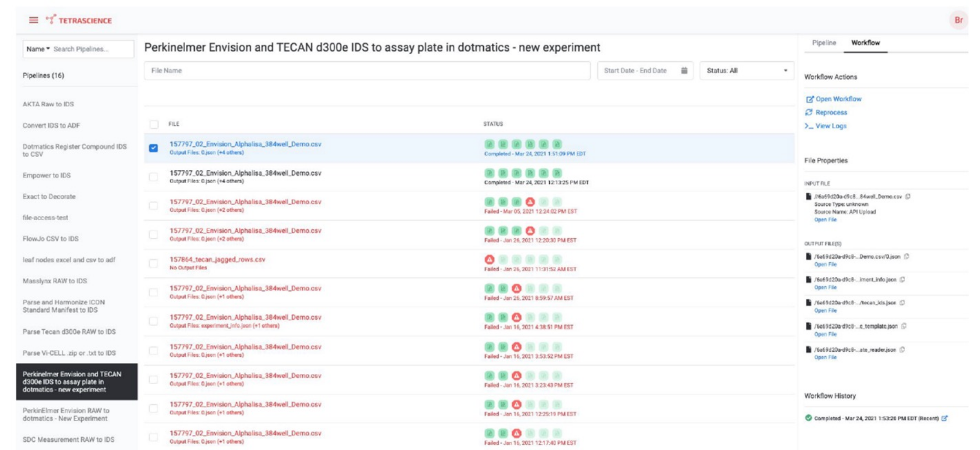Focus the Search Pipelines field
Image resolution: width=980 pixels, height=450 pixels.
[x=91, y=49]
